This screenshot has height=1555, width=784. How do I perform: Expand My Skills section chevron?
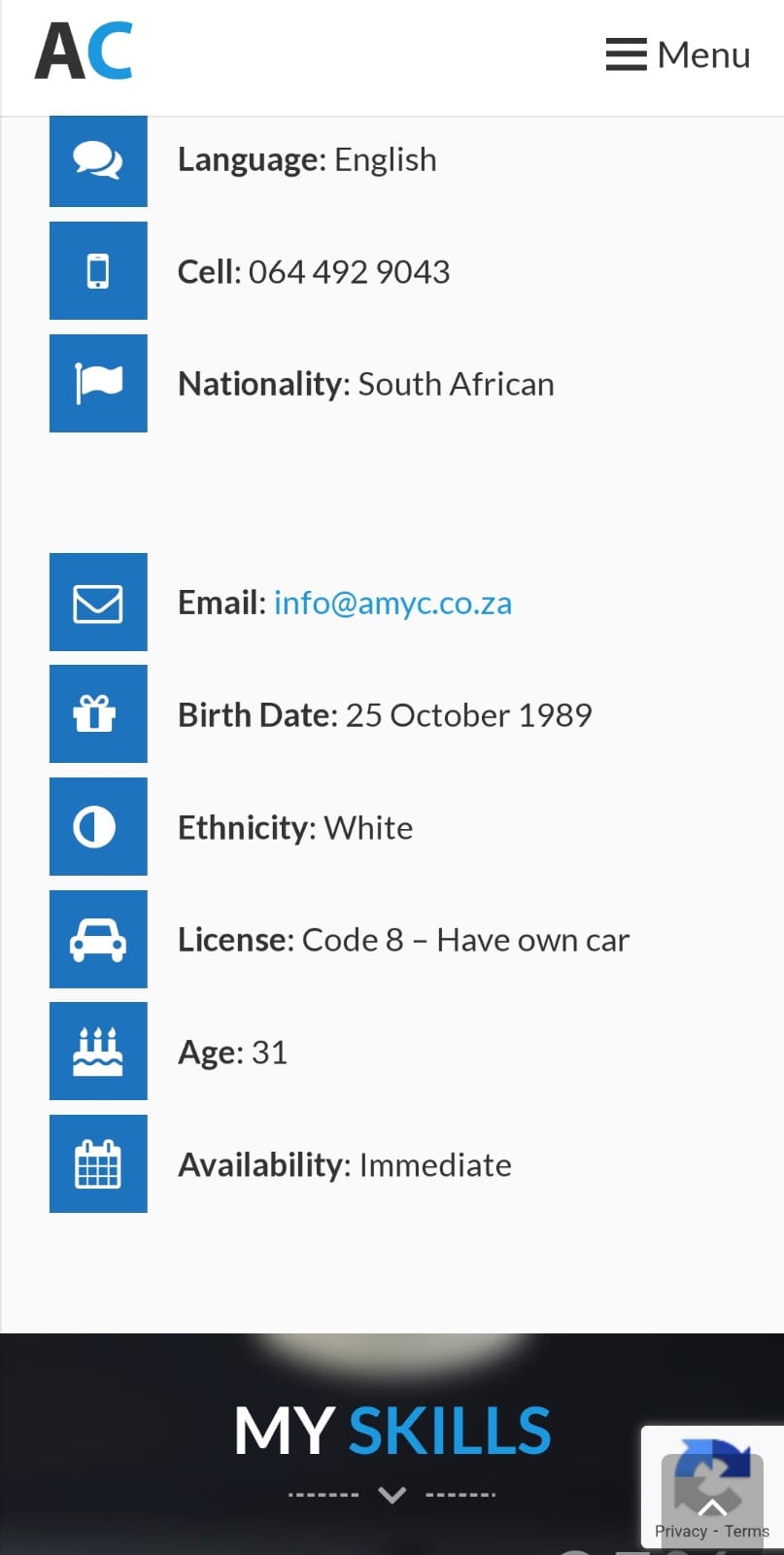392,1495
